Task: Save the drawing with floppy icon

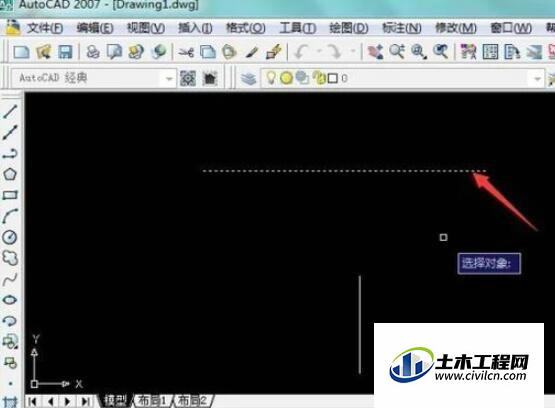Action: (x=65, y=52)
